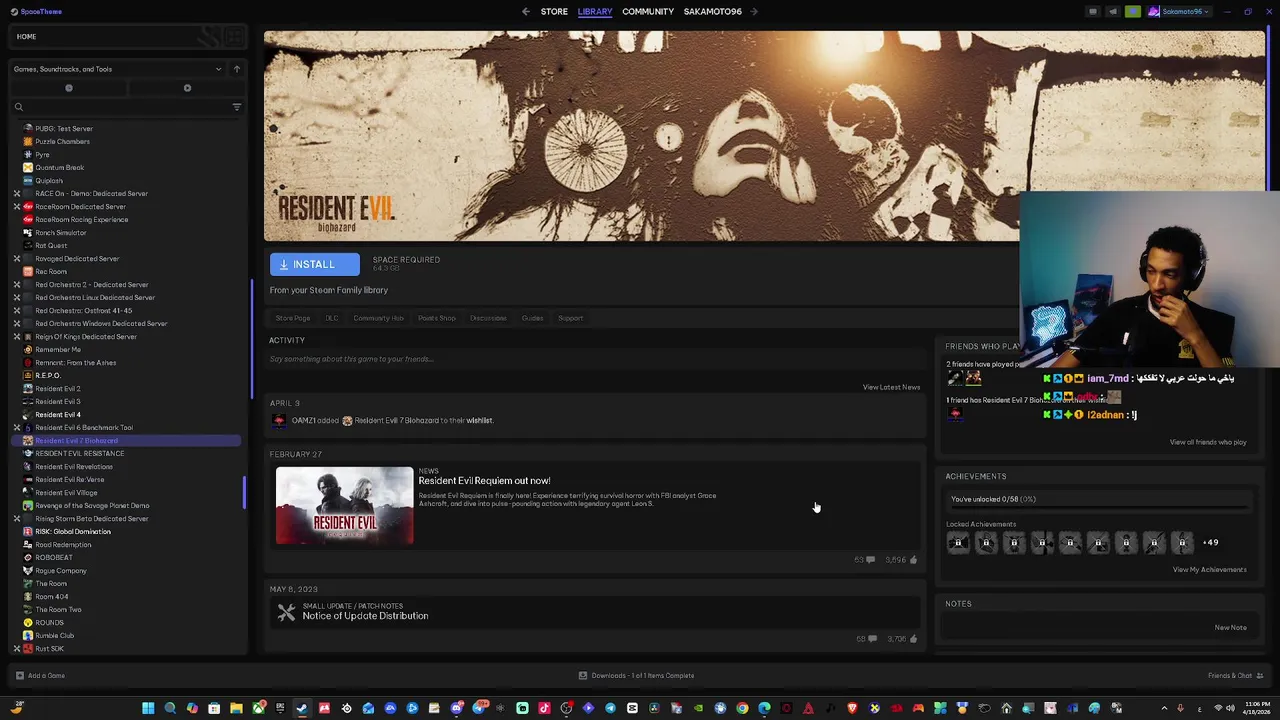Expand Games, Soundtracks, and Tools filter dropdown
The height and width of the screenshot is (720, 1280).
coord(118,69)
